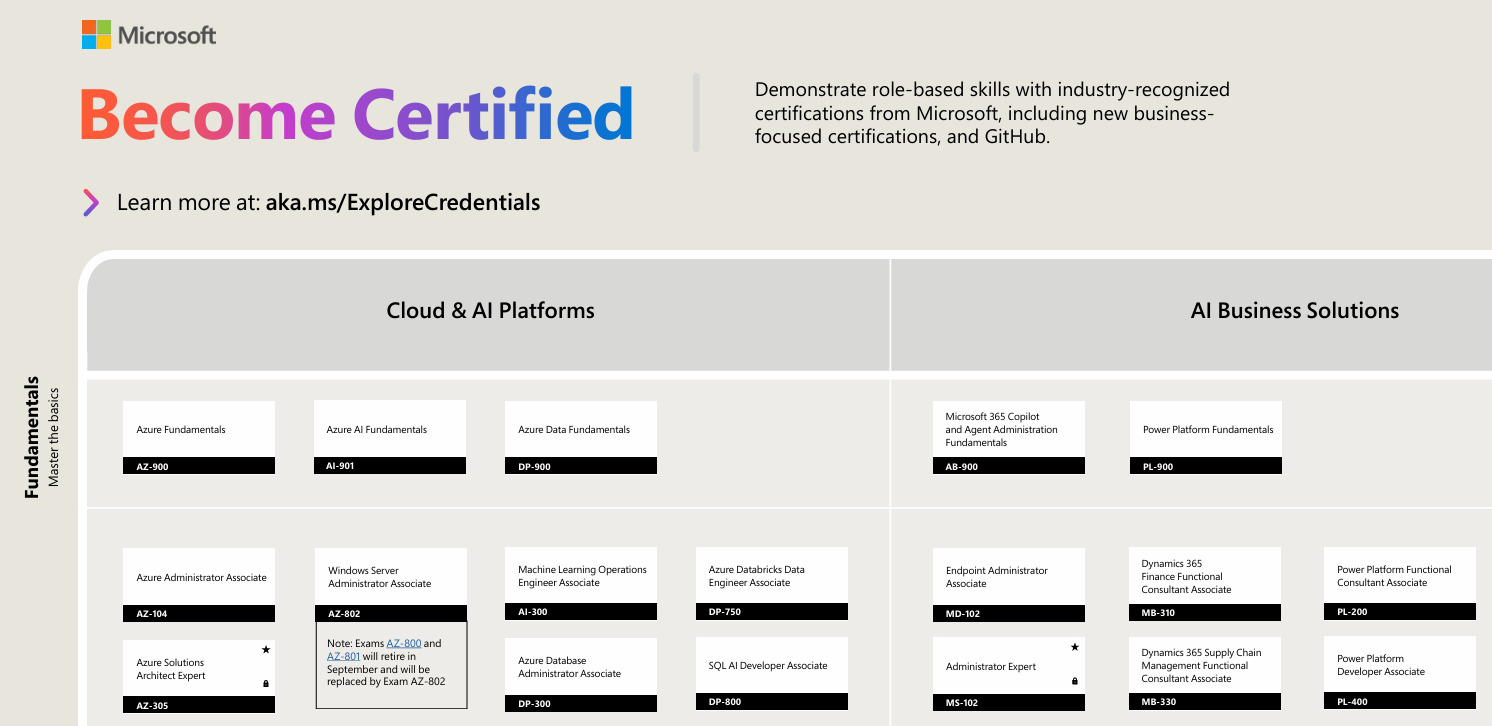Click the star on the Administrator Expert card
Viewport: 1492px width, 726px height.
point(1074,647)
